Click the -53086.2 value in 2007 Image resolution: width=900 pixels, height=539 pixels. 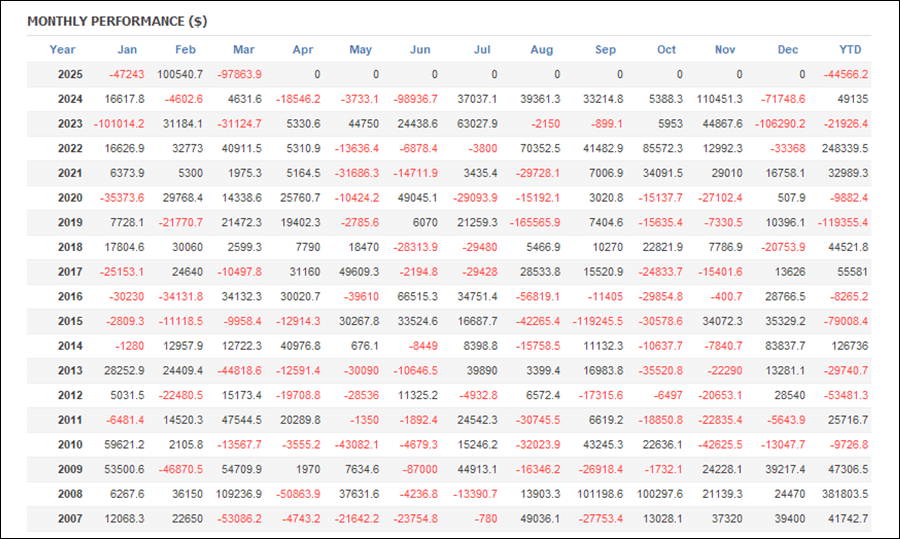point(239,519)
